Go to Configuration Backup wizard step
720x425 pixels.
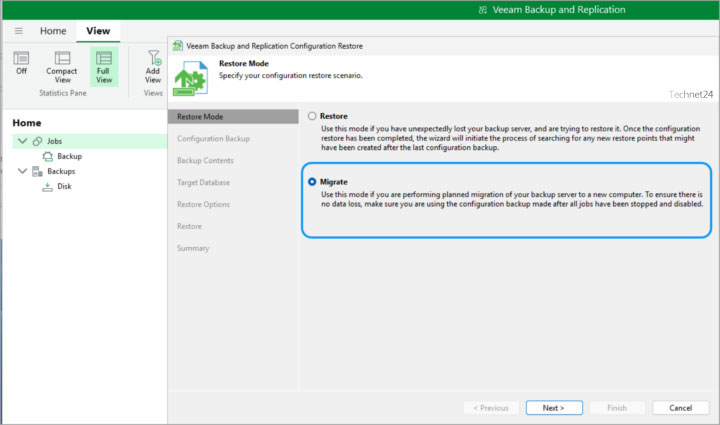click(x=214, y=139)
